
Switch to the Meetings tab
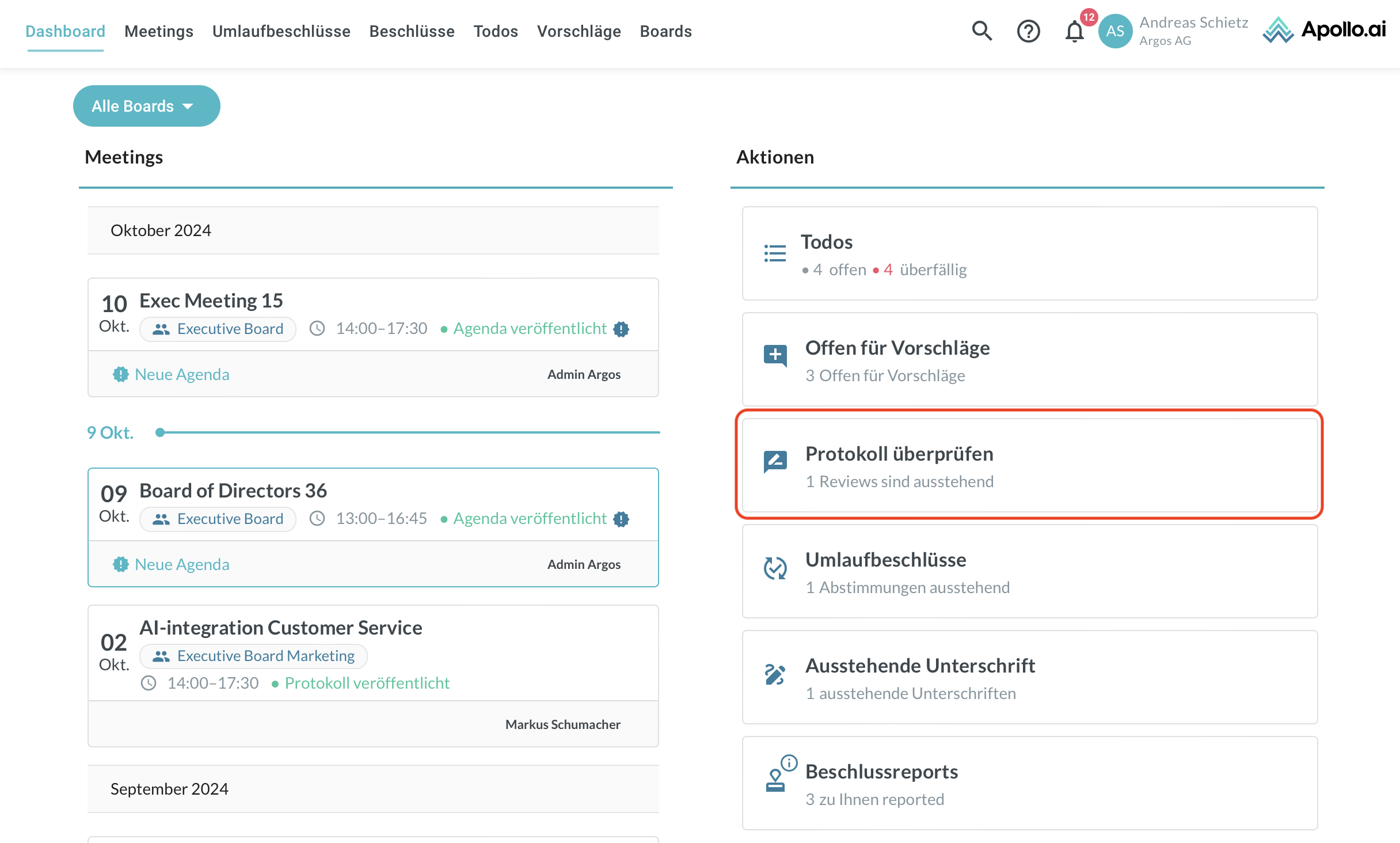coord(158,31)
